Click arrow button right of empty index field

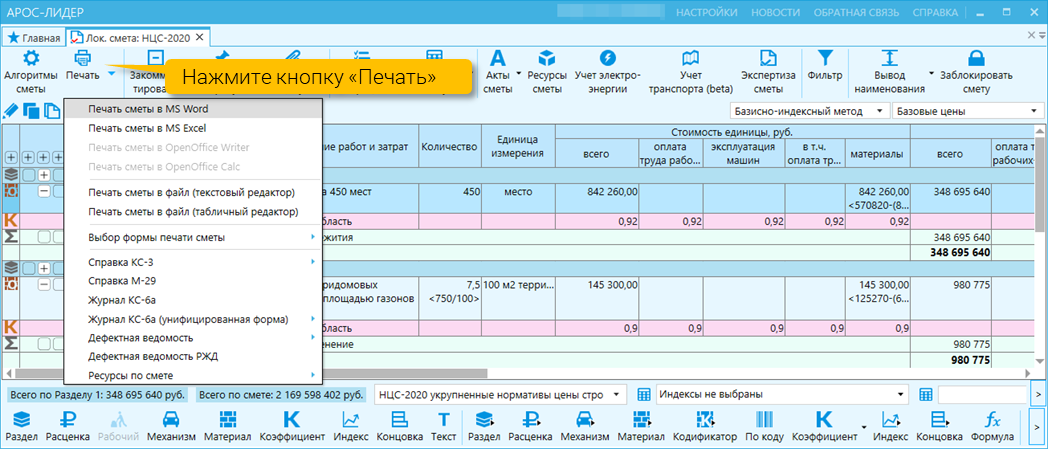[x=1039, y=394]
